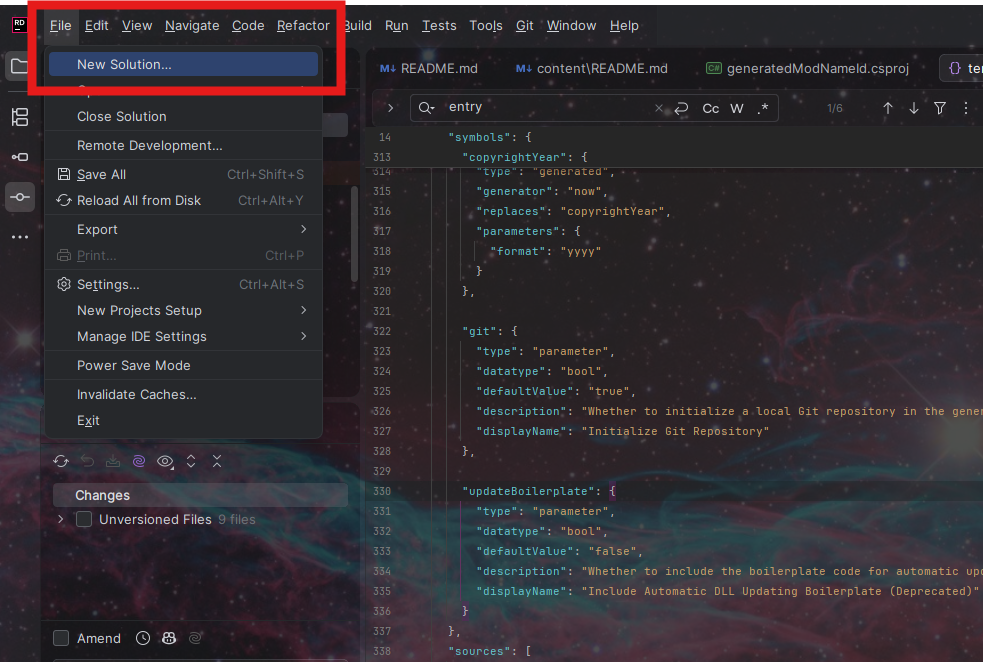Open the Edit menu
The width and height of the screenshot is (983, 662).
coord(97,26)
